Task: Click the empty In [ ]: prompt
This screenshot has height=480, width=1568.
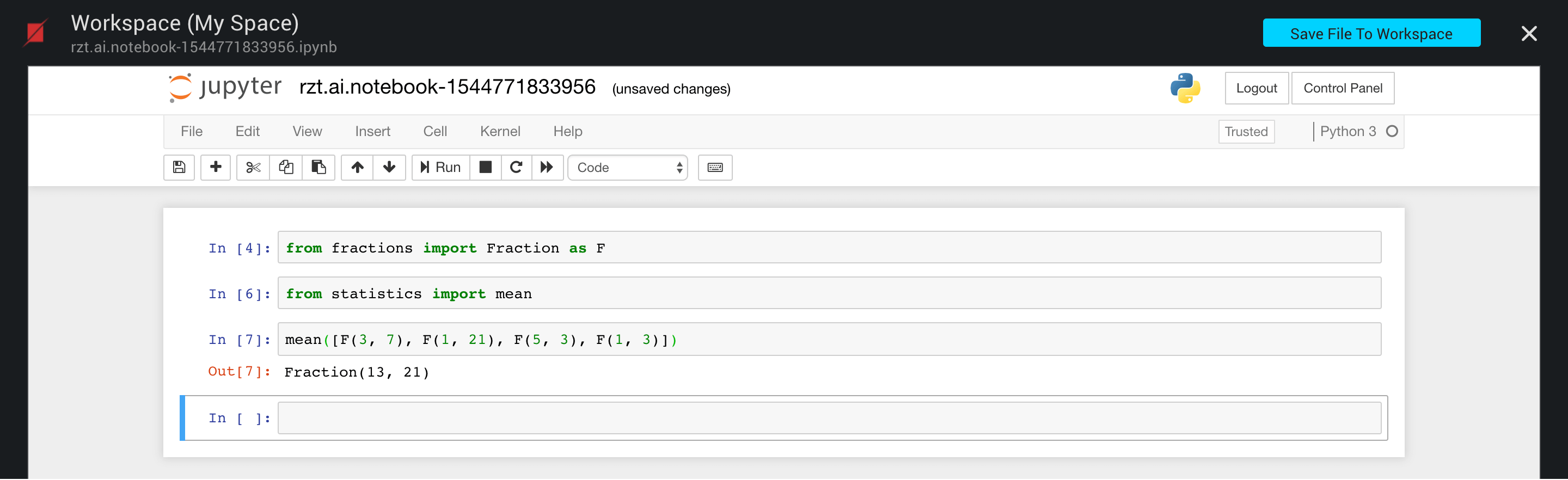Action: (239, 418)
